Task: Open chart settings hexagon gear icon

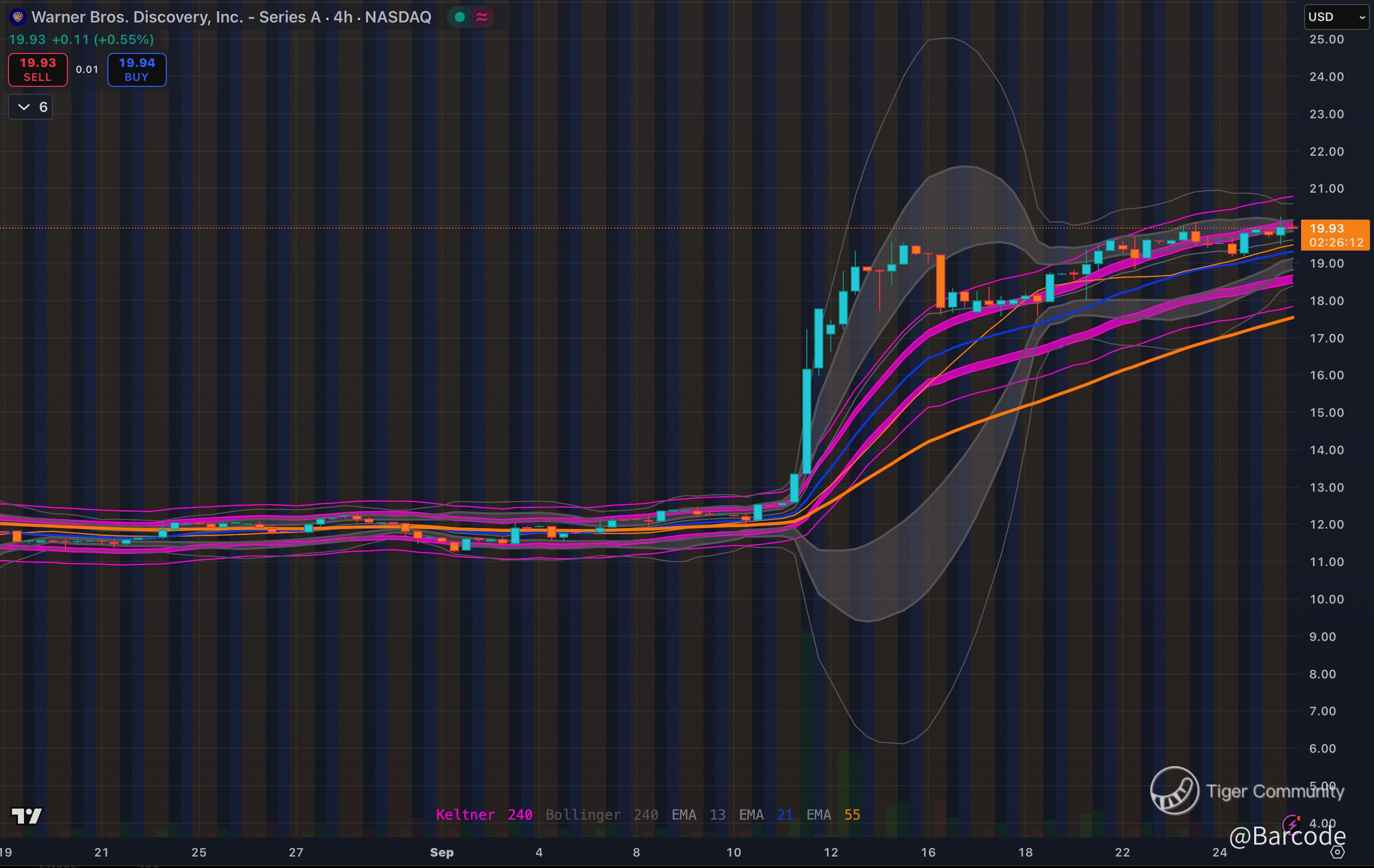Action: pos(1338,852)
